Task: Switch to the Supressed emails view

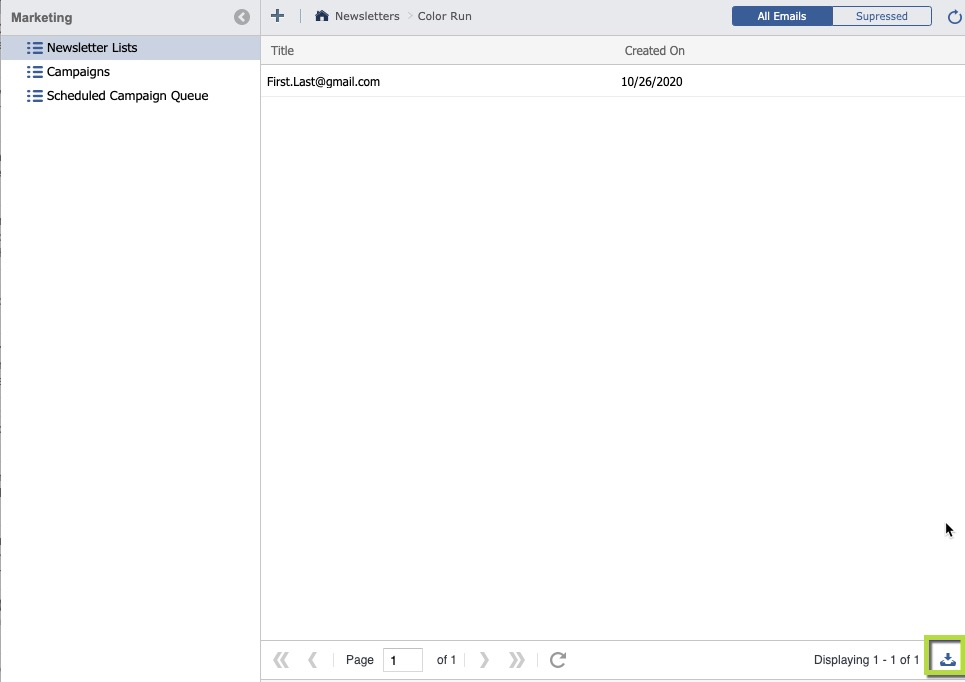Action: click(881, 16)
